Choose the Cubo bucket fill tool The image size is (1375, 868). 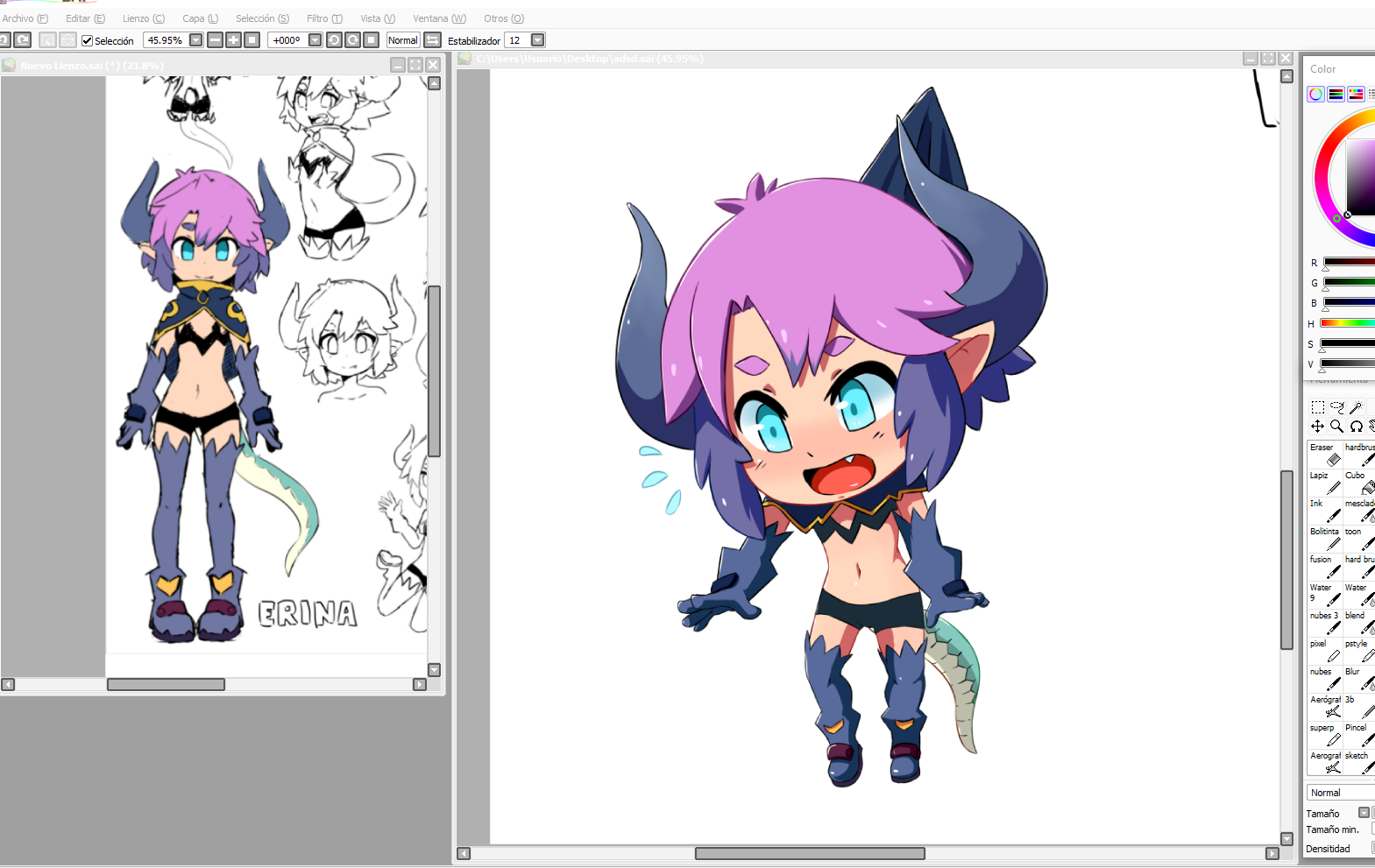point(1359,482)
